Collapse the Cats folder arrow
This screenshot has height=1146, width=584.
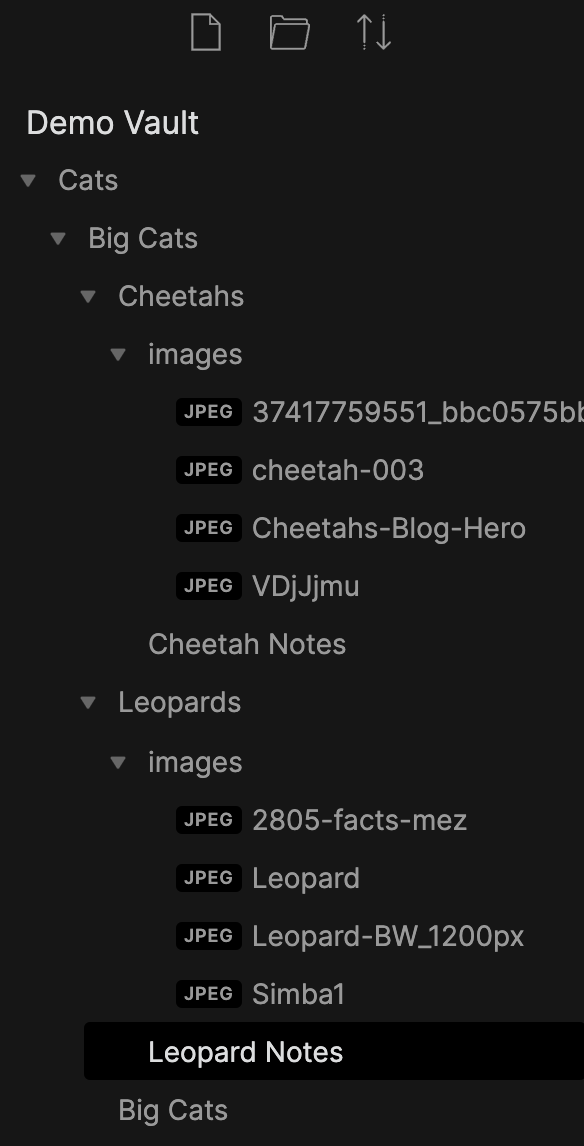pos(29,180)
